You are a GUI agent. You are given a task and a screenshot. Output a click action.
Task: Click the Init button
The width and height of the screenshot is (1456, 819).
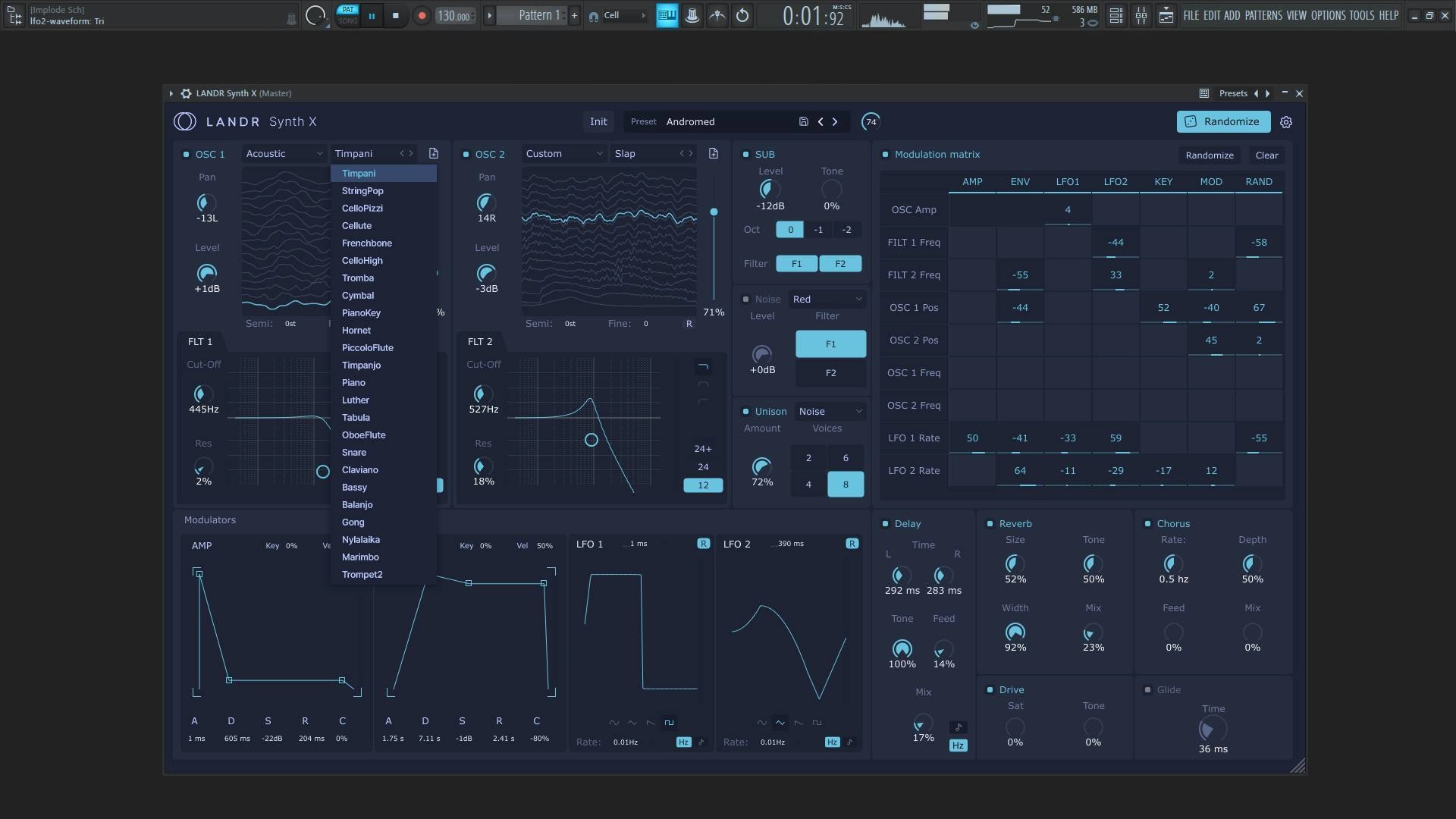pyautogui.click(x=598, y=121)
